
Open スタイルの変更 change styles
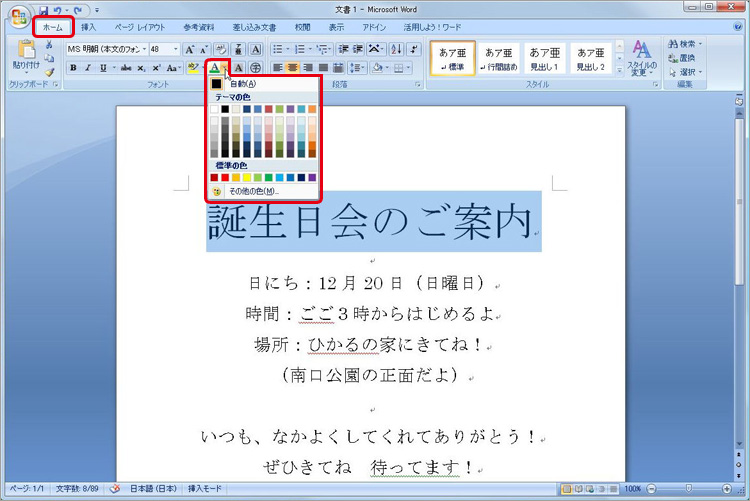point(641,58)
